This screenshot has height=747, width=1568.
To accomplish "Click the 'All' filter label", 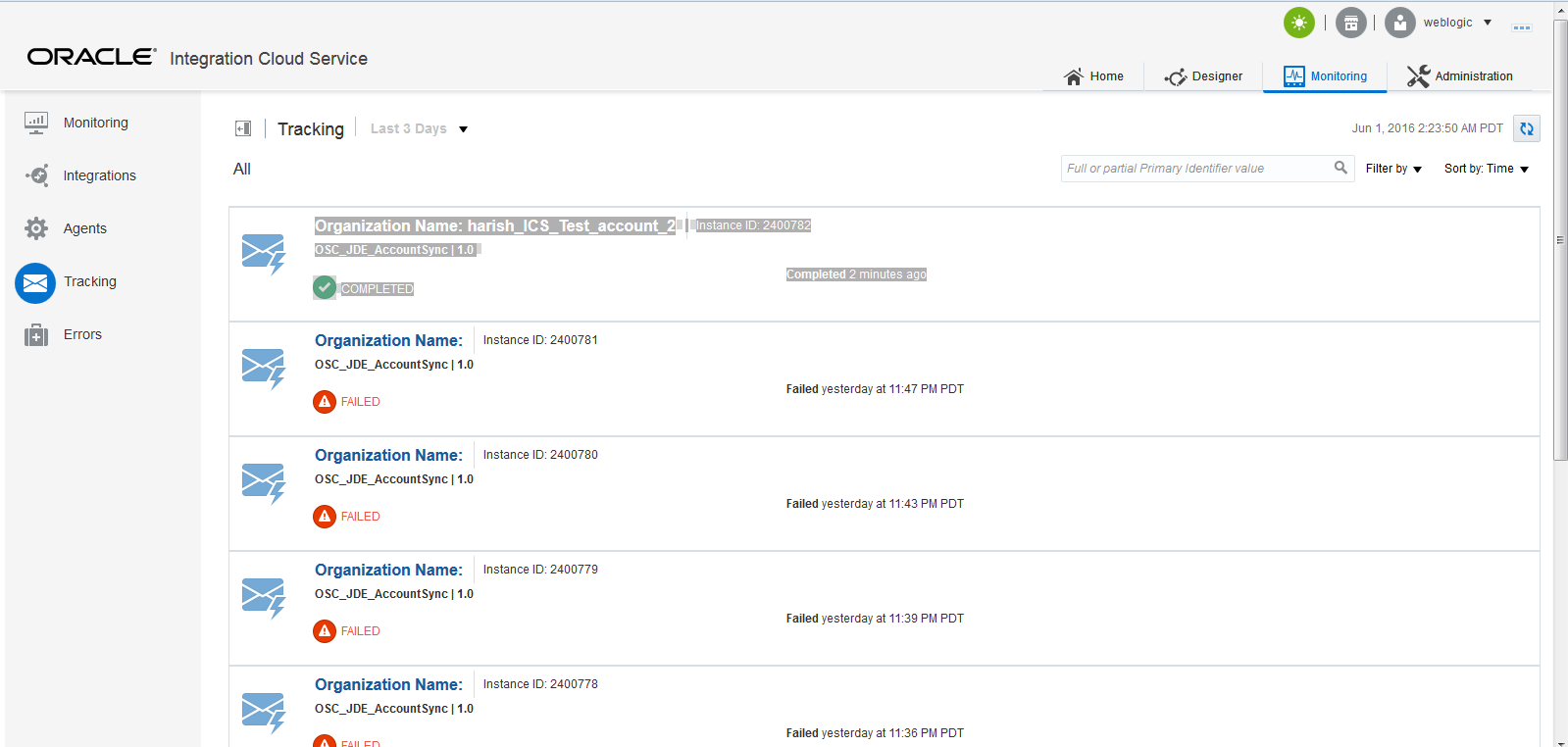I will (242, 170).
